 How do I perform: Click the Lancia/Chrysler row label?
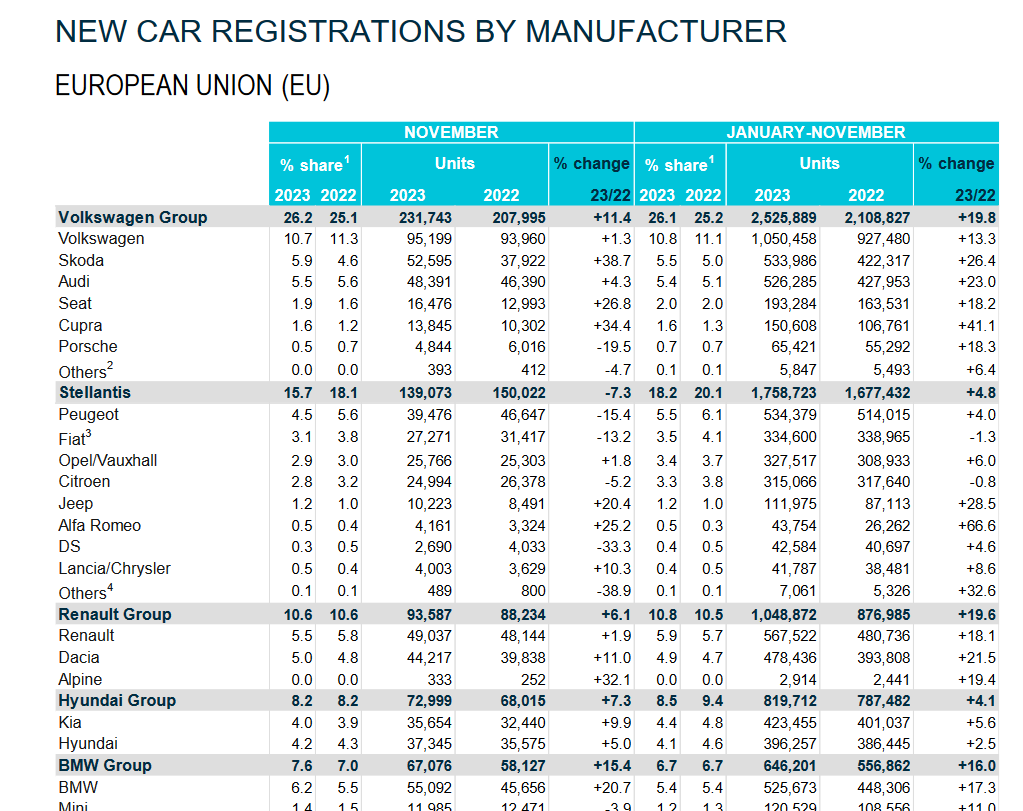[115, 568]
